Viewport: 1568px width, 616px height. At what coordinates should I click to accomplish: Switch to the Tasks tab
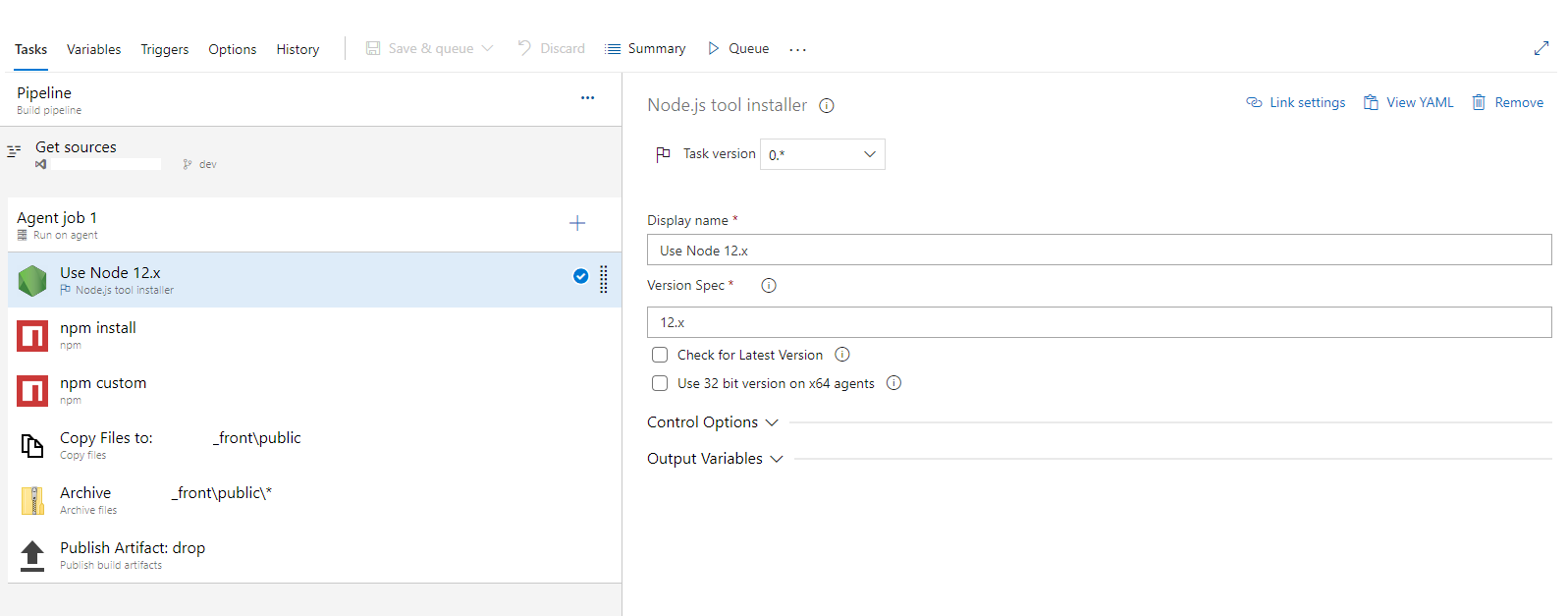30,49
